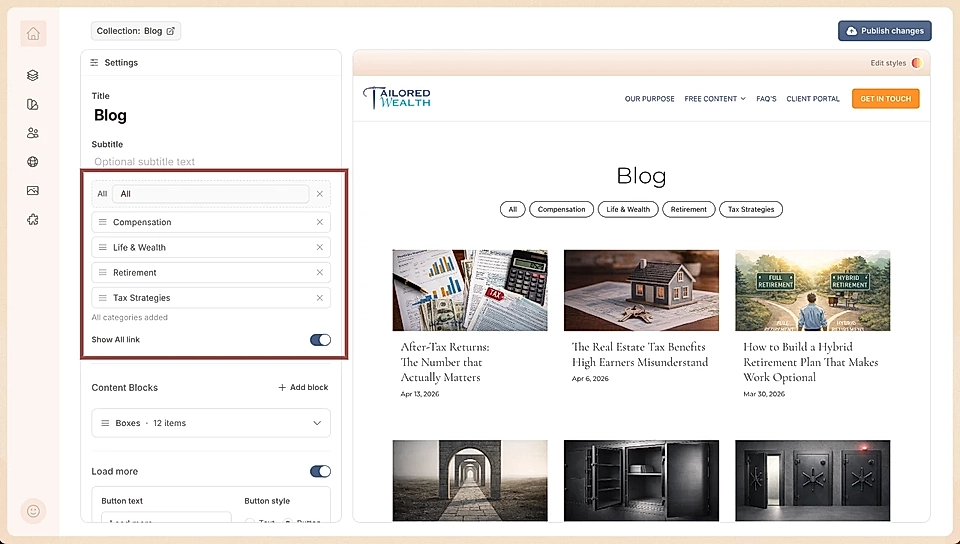Click the Blog title field

point(210,115)
